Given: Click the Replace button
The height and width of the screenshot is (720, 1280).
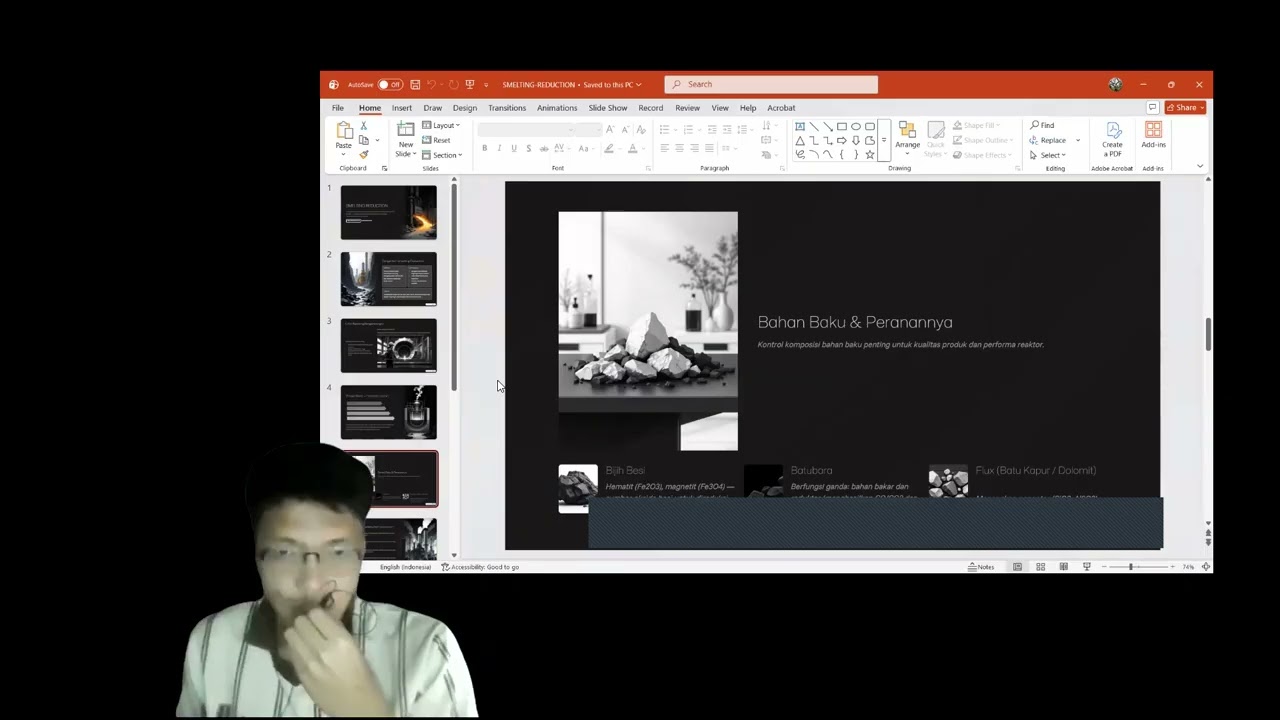Looking at the screenshot, I should coord(1049,140).
